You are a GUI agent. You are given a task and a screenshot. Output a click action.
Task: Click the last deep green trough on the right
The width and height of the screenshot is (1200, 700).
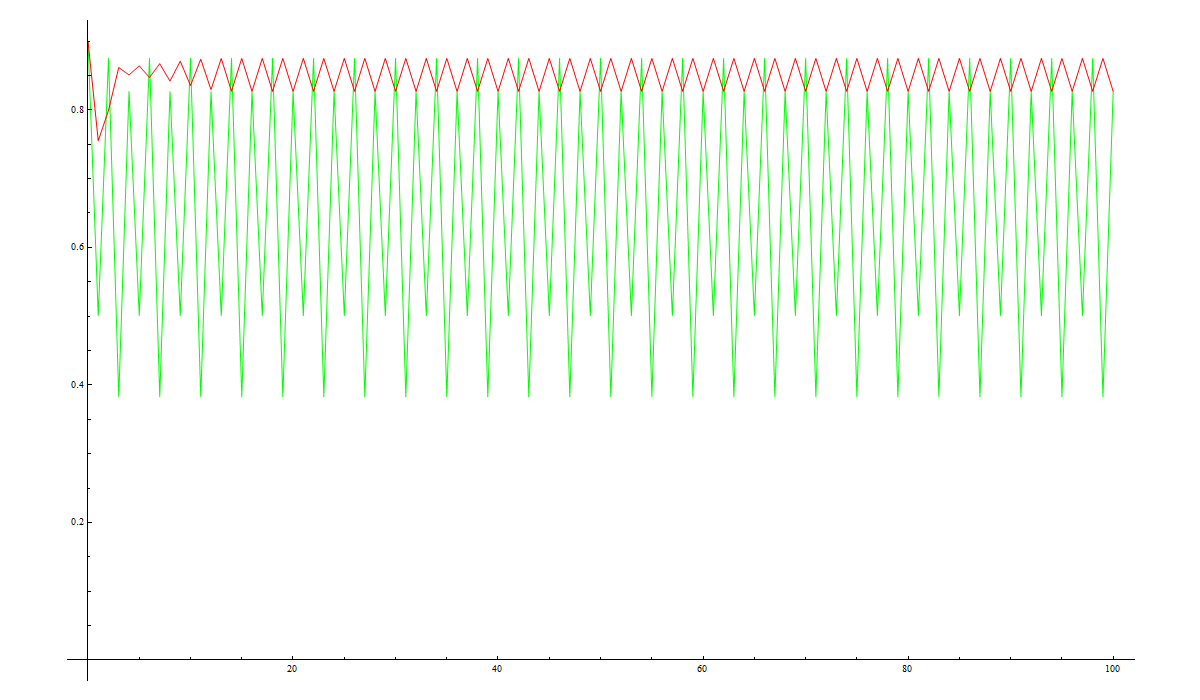[x=1103, y=396]
